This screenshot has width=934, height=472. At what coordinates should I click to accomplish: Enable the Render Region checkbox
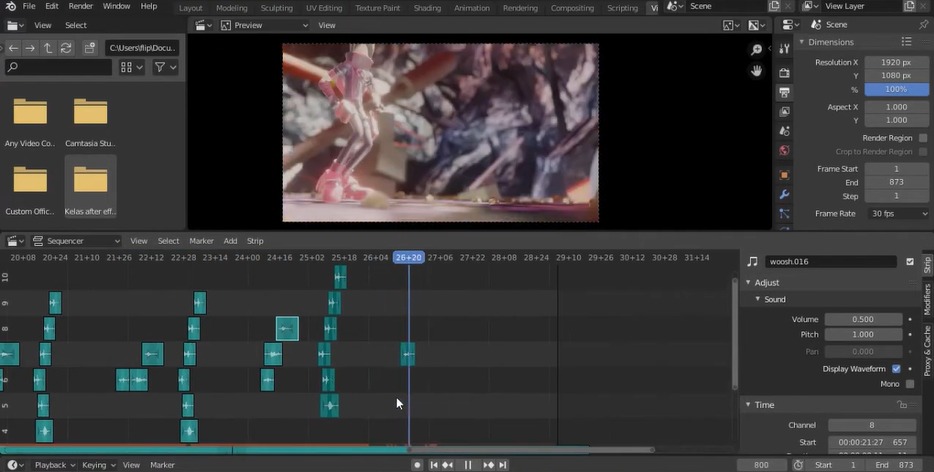pos(922,138)
